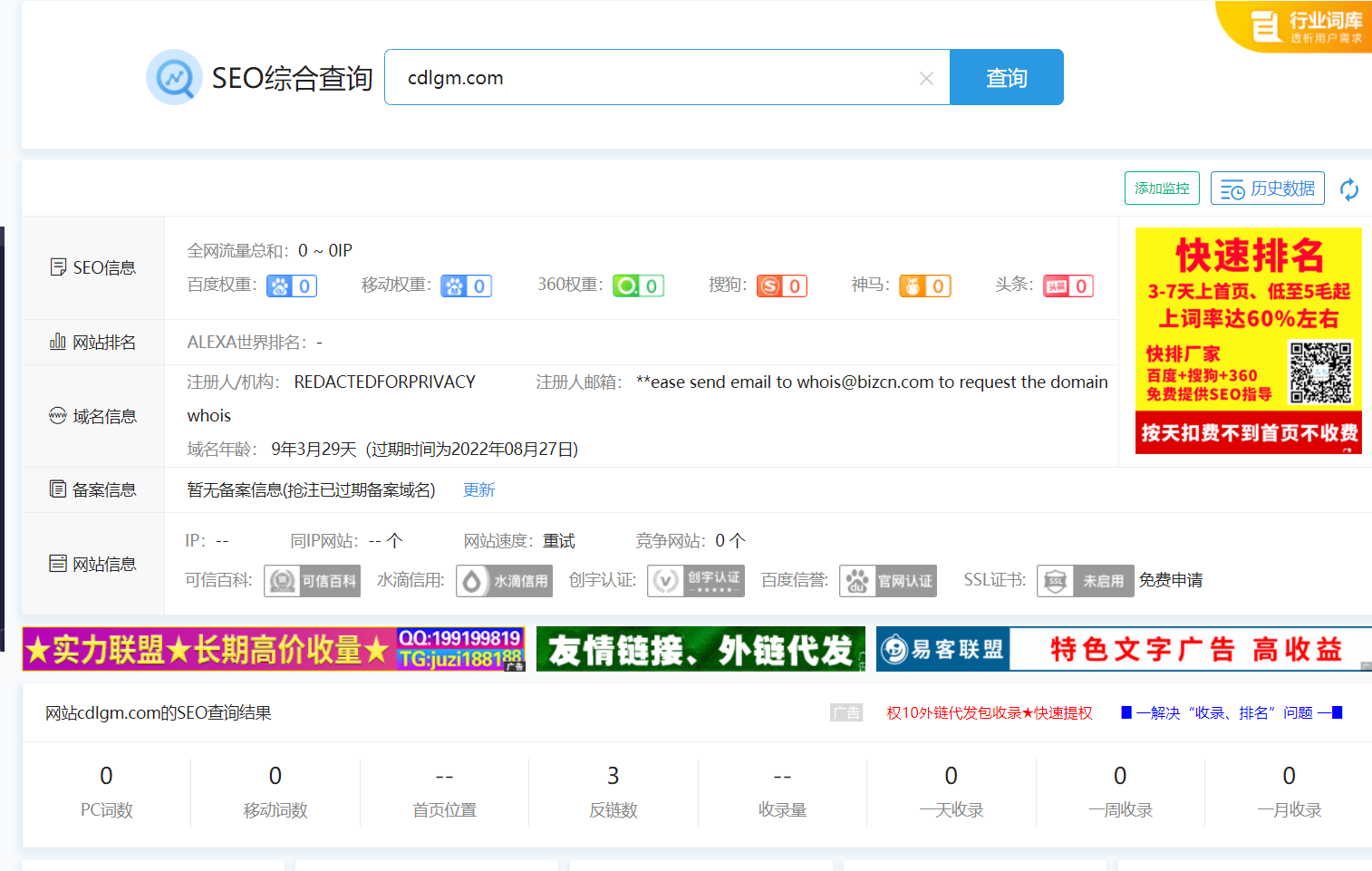The image size is (1372, 871).
Task: Select the 一月收录 stats column
Action: [1289, 791]
